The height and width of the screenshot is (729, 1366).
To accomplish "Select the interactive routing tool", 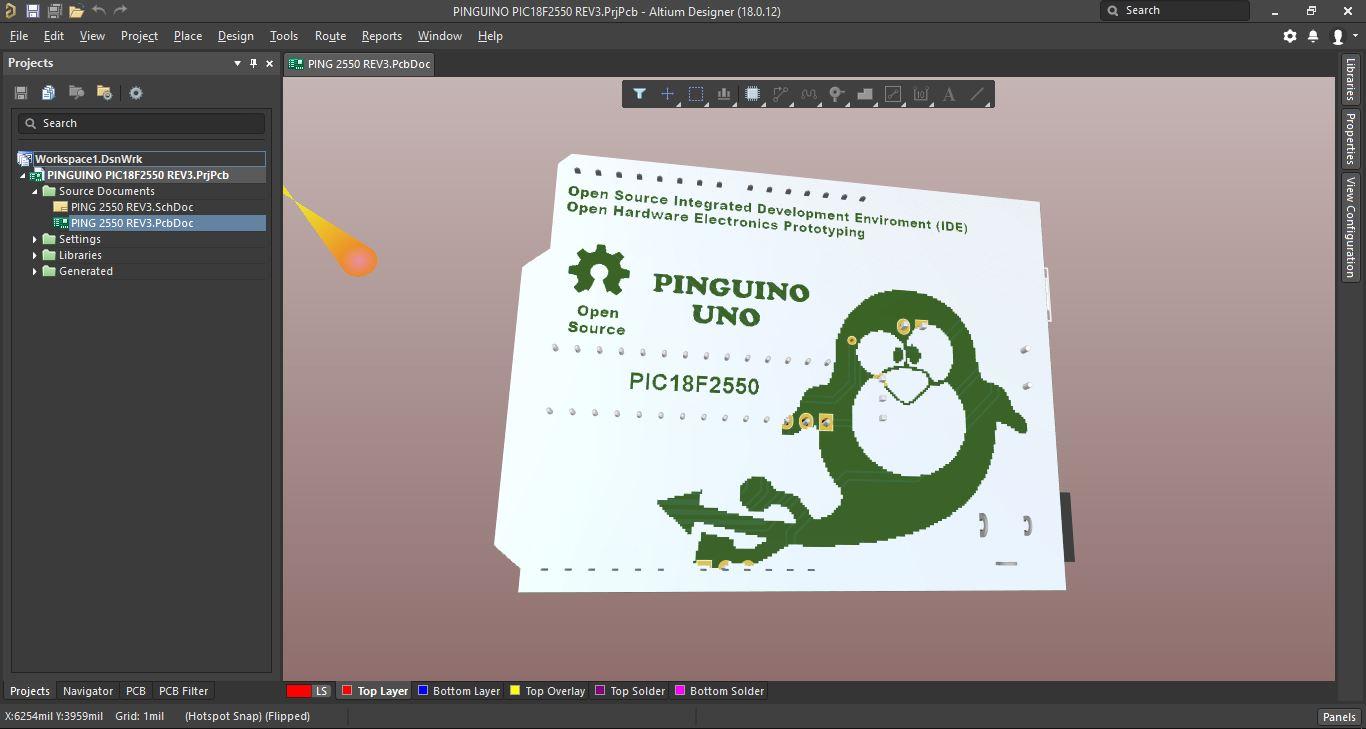I will (780, 94).
